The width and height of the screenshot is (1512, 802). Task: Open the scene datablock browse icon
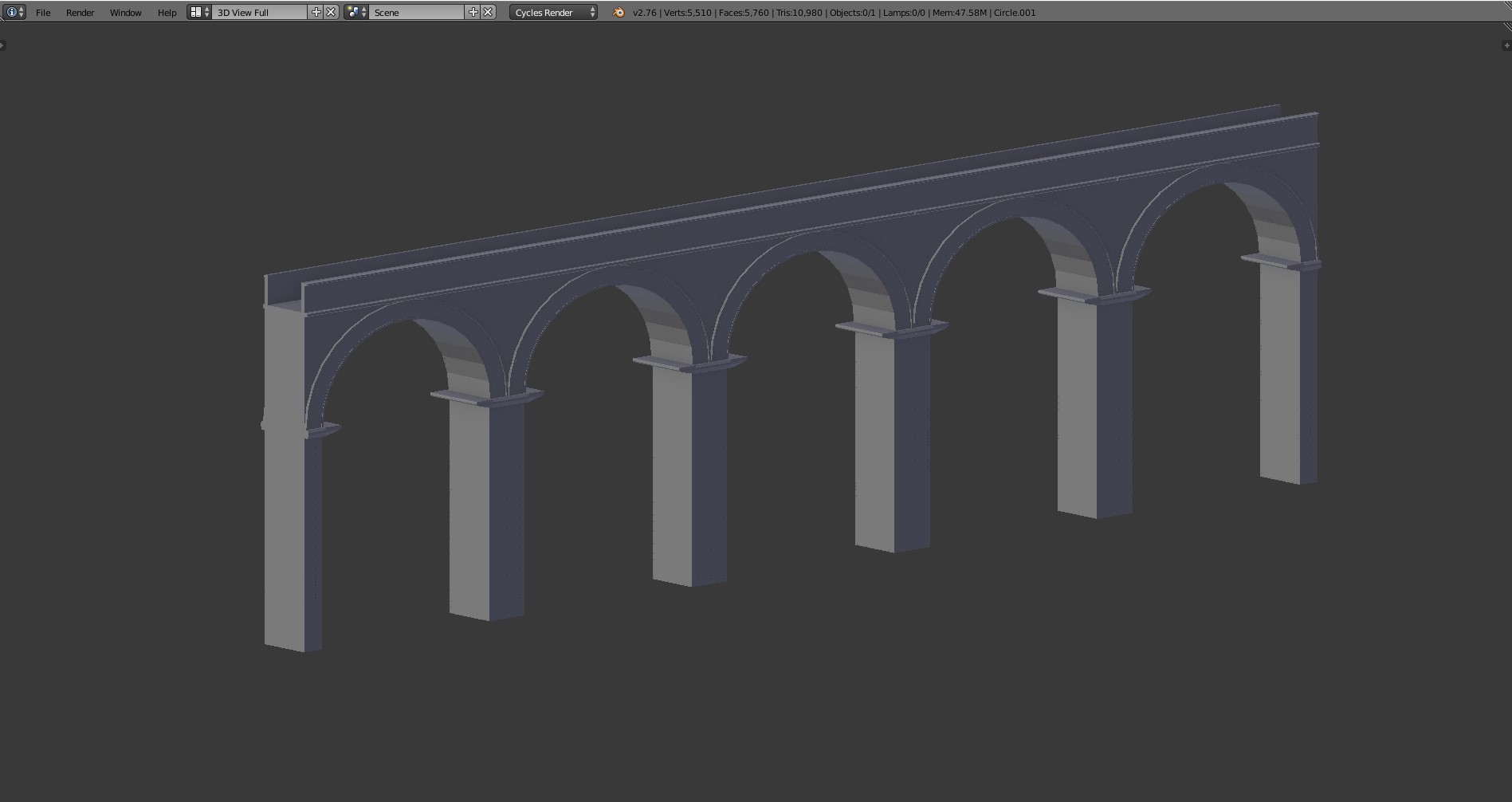(x=353, y=12)
